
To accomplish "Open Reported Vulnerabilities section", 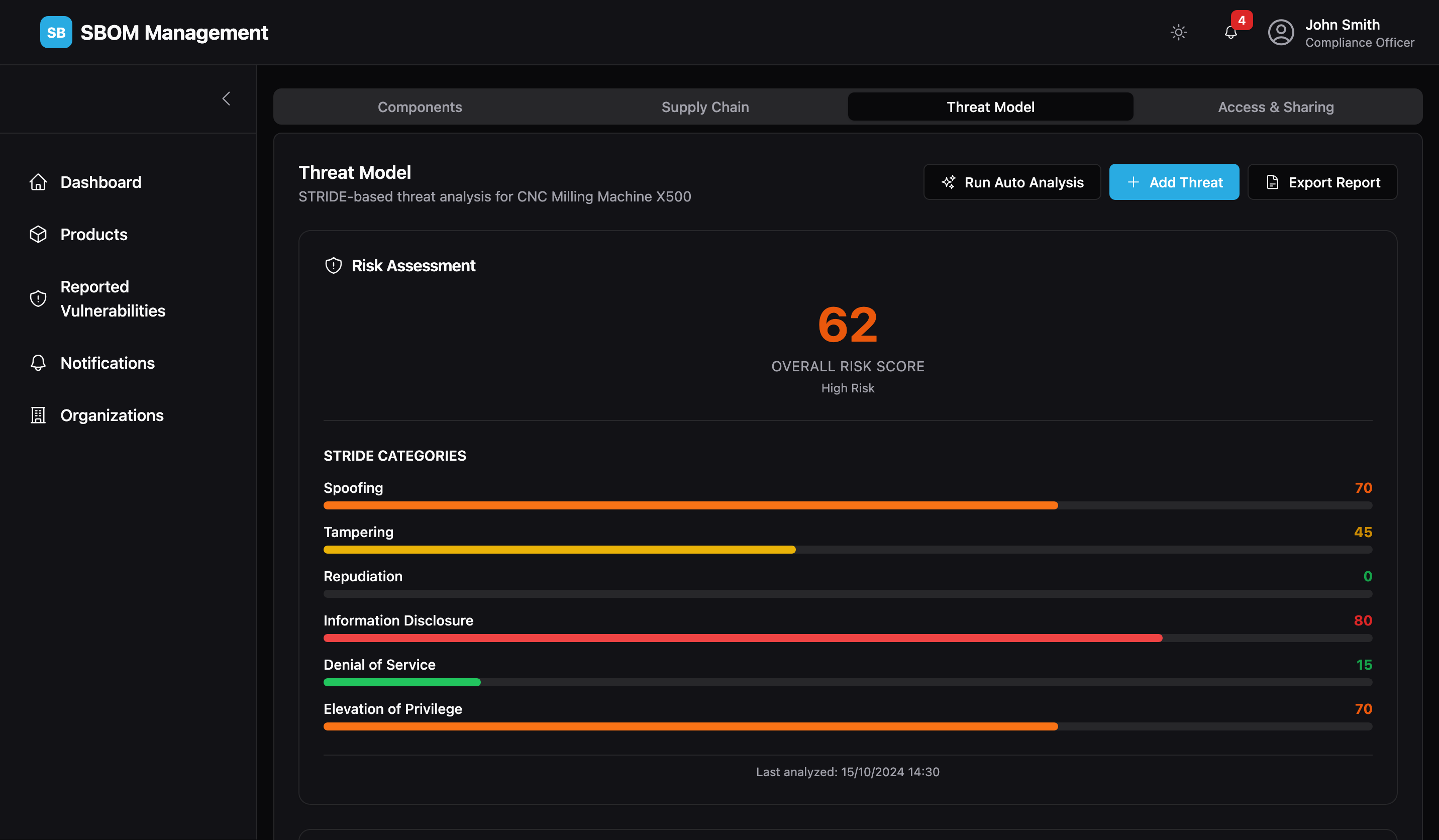I will [113, 298].
